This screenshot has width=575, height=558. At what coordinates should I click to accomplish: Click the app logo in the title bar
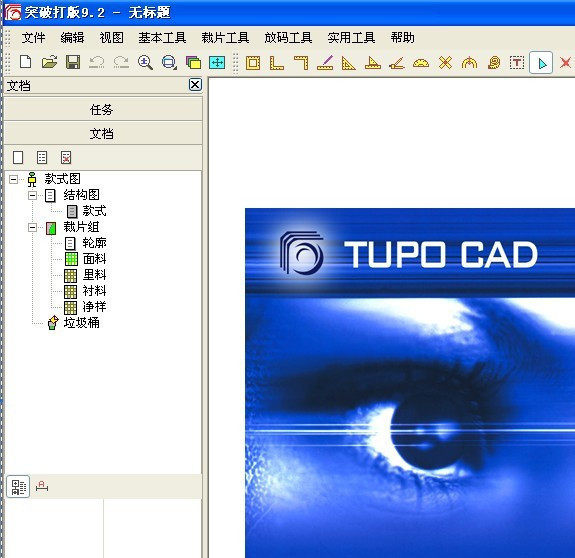point(12,12)
